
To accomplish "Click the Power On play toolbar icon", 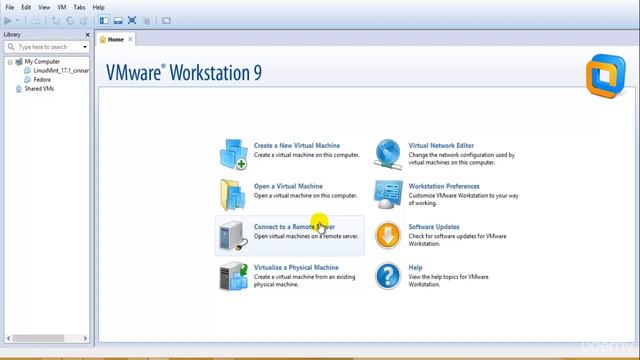I will [8, 20].
